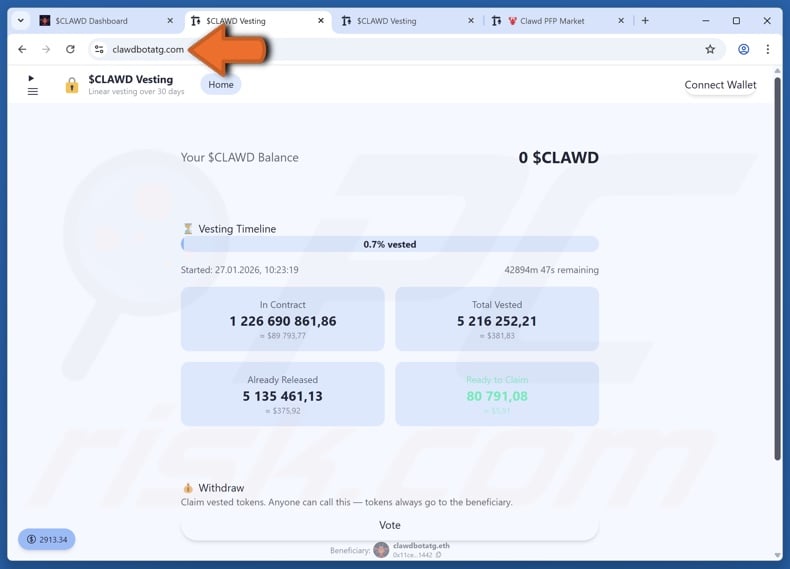Open the clawdbotatg.eth beneficiary link
790x569 pixels.
[421, 545]
